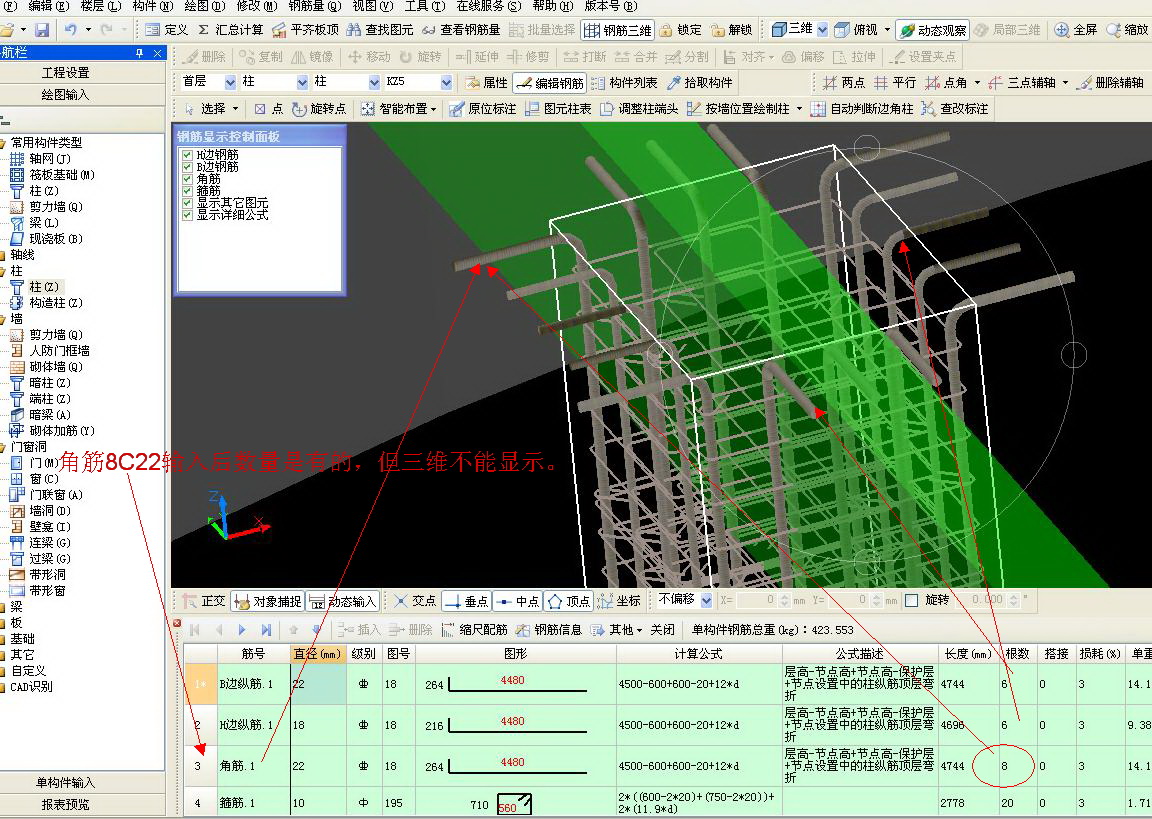Expand the 俯视 top view dropdown
The image size is (1152, 819).
point(888,30)
